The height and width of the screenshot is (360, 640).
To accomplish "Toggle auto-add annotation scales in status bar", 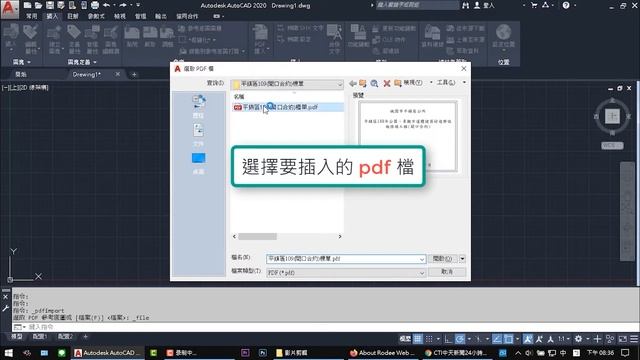I will pos(539,339).
